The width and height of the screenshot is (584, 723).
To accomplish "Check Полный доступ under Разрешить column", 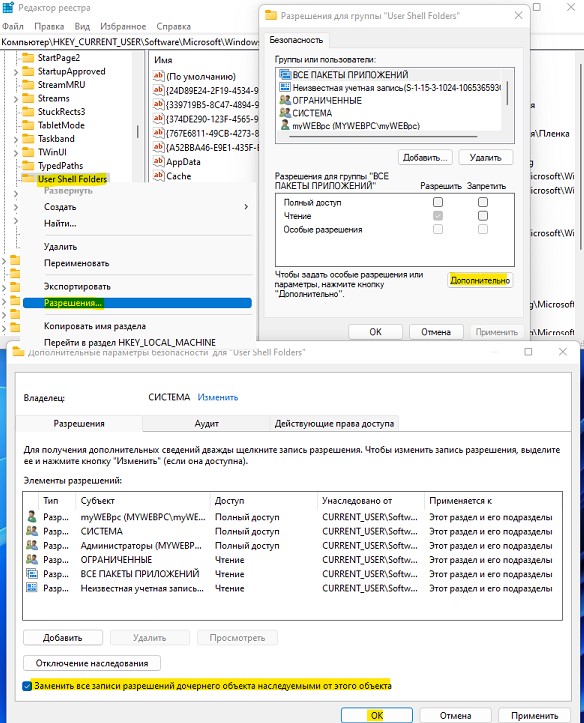I will click(438, 202).
